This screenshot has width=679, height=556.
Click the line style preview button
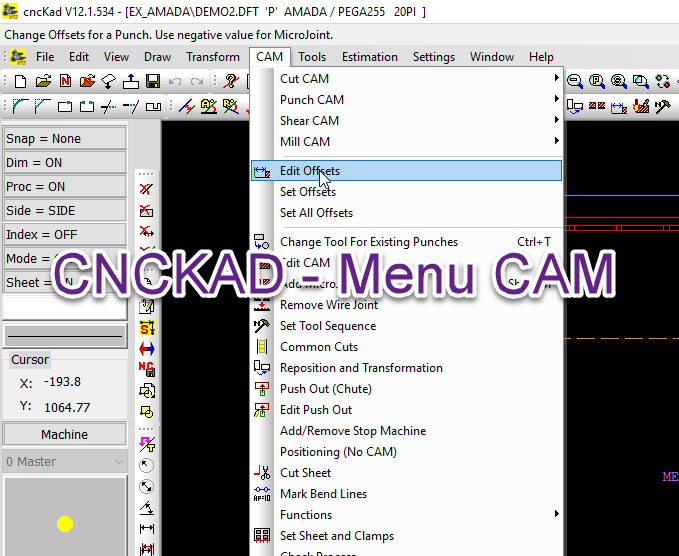[x=65, y=336]
